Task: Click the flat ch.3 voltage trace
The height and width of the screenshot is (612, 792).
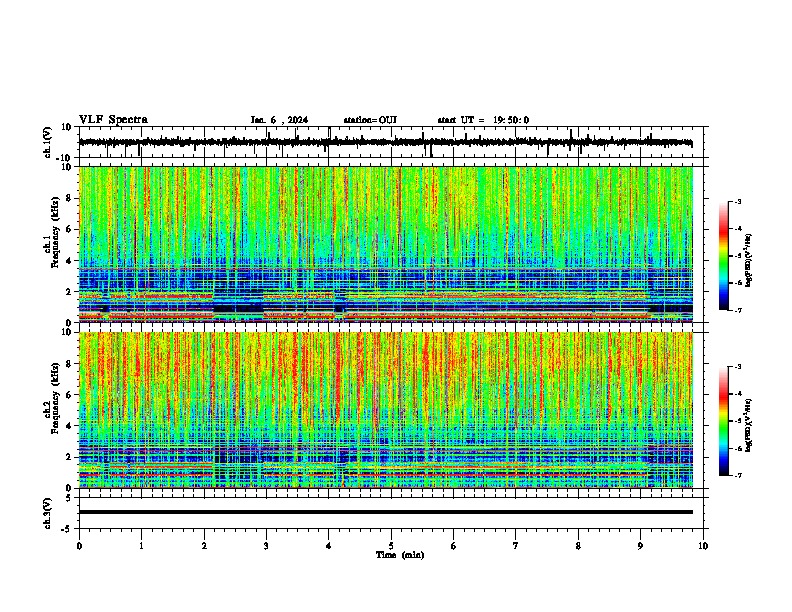Action: pyautogui.click(x=385, y=512)
